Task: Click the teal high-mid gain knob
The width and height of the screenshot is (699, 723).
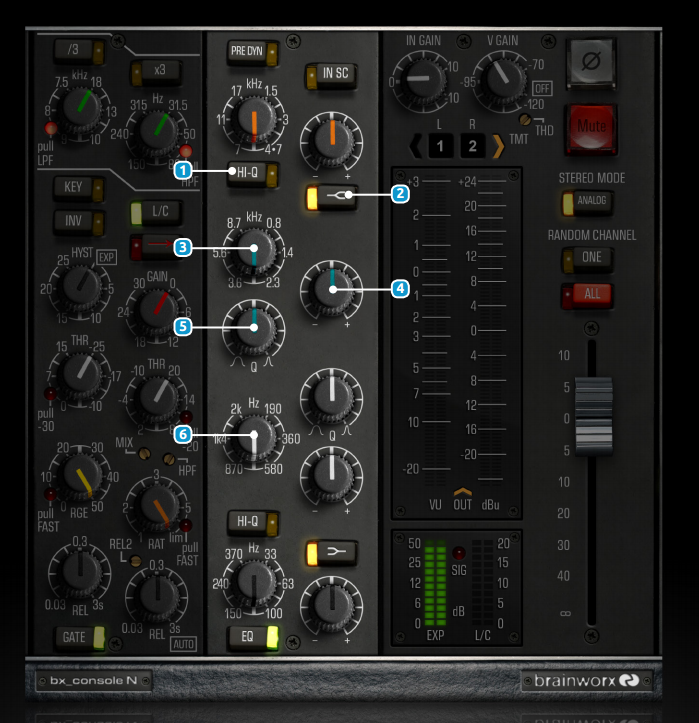Action: [332, 290]
